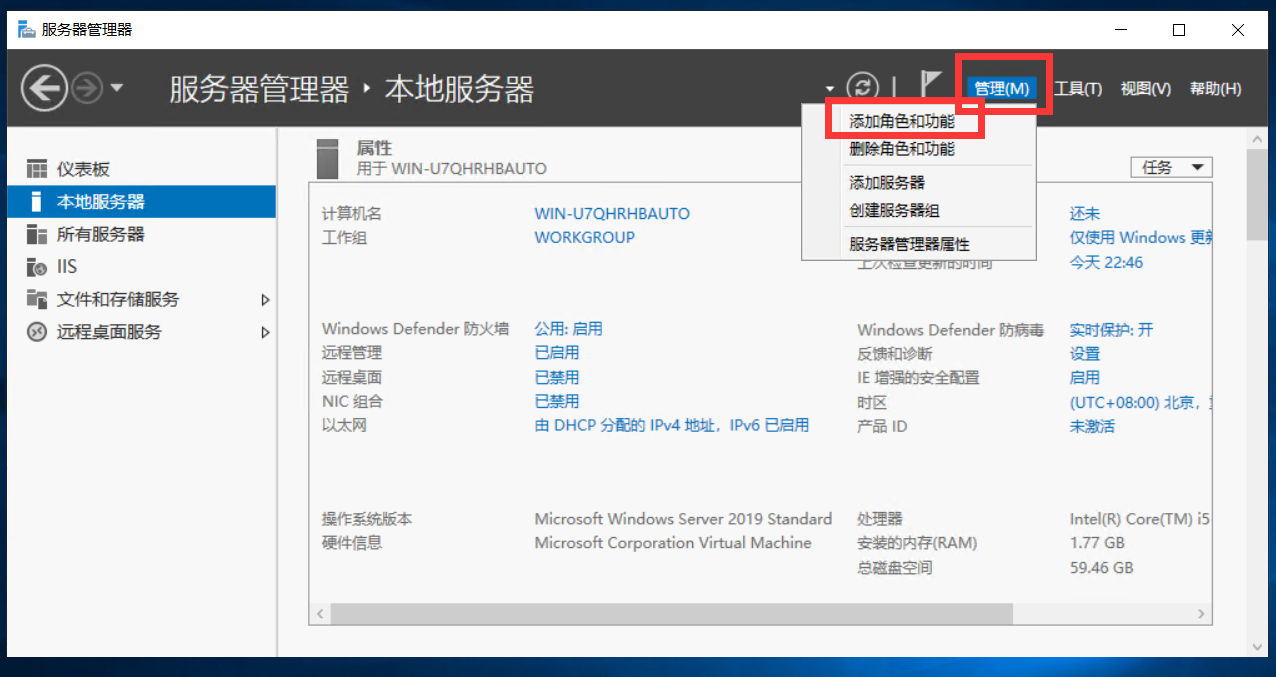Click the 远程桌面服务 sidebar icon
Screen dimensions: 1276x677
tap(37, 332)
